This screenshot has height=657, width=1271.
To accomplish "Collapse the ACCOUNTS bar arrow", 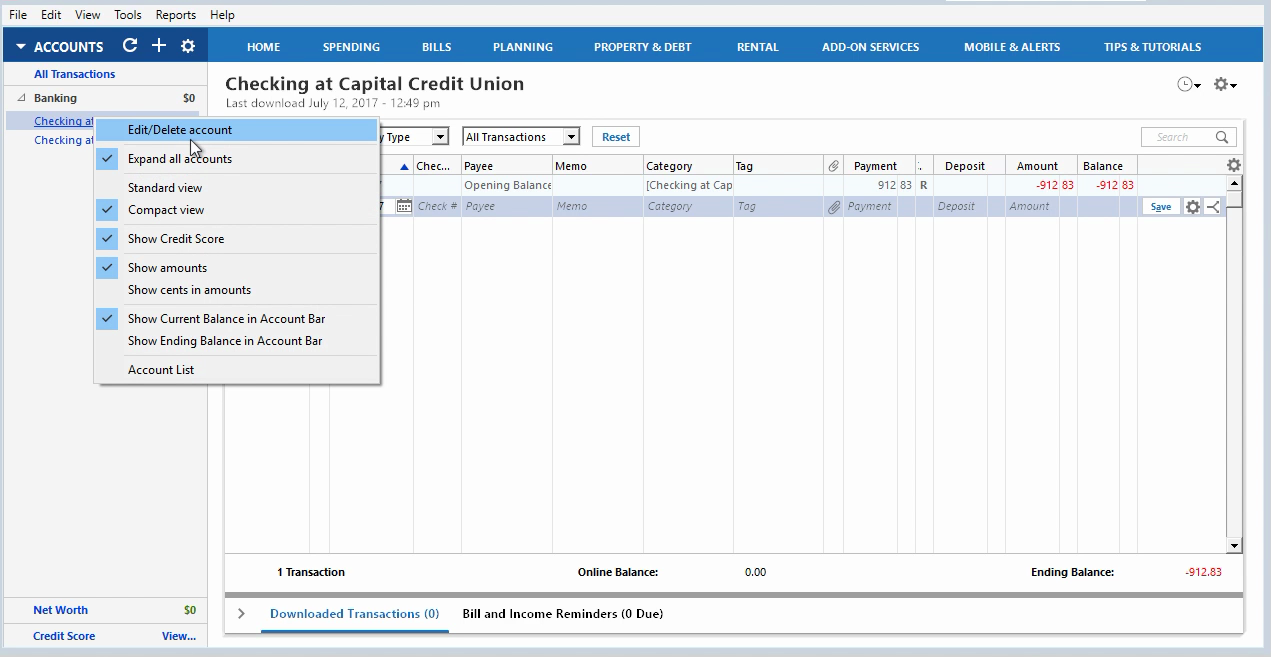I will click(x=20, y=47).
